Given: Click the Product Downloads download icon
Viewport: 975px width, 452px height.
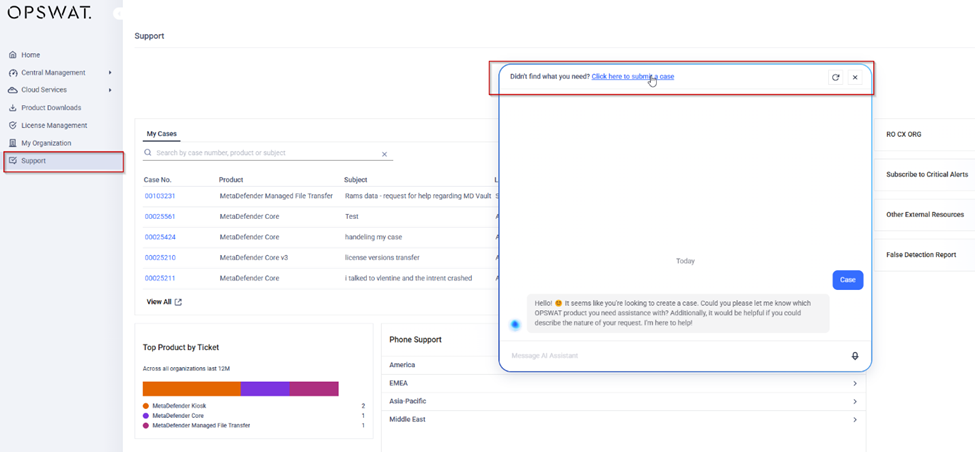Looking at the screenshot, I should pos(13,108).
